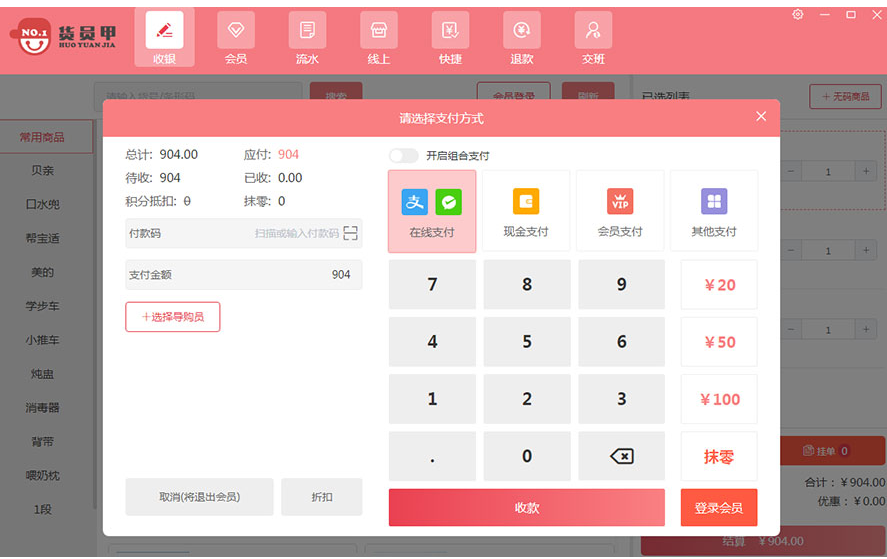
Task: Switch to the 收银 cashier tab
Action: (165, 38)
